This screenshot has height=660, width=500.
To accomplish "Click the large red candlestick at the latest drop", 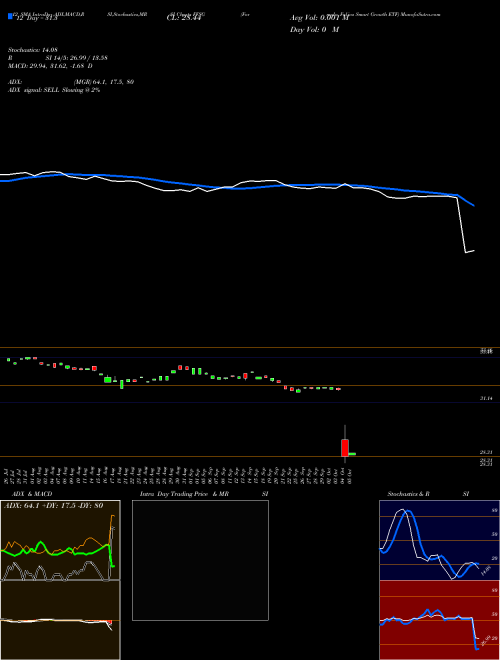I will (345, 447).
